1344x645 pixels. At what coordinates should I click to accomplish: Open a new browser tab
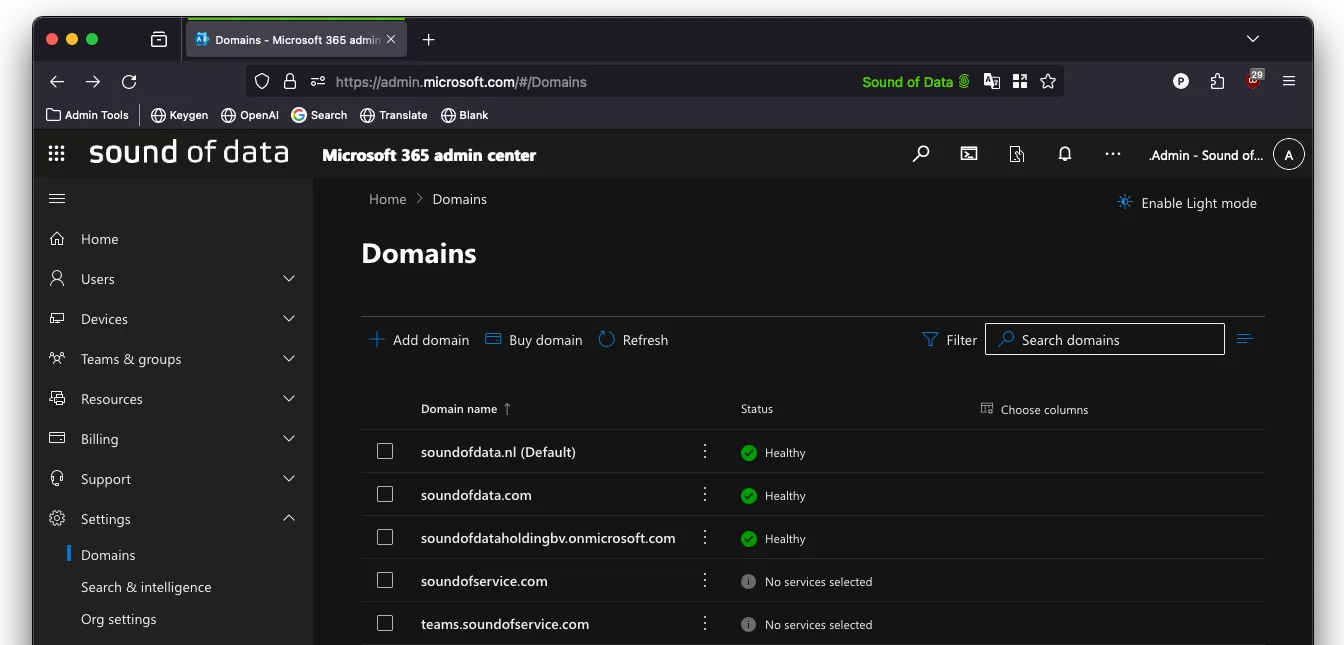[x=429, y=40]
